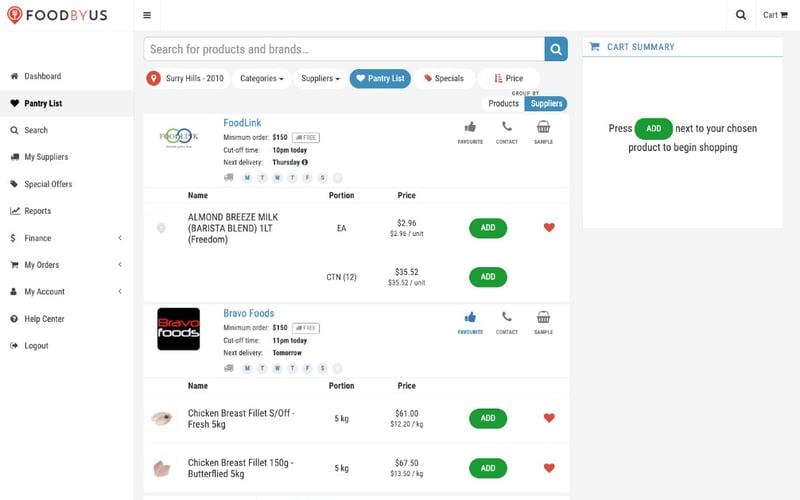Click the info icon next to Thursday delivery

(x=305, y=162)
